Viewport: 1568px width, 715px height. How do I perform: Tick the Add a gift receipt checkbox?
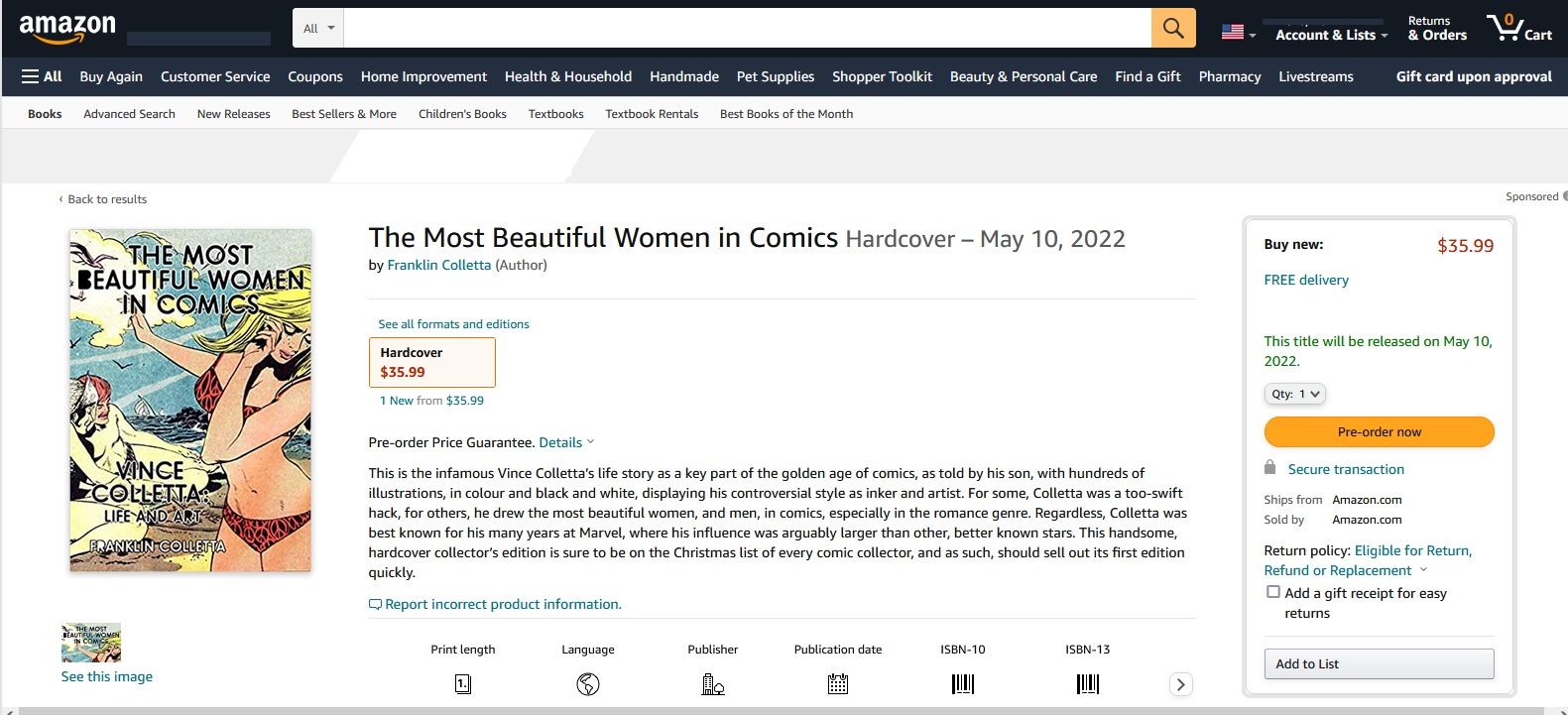1273,592
